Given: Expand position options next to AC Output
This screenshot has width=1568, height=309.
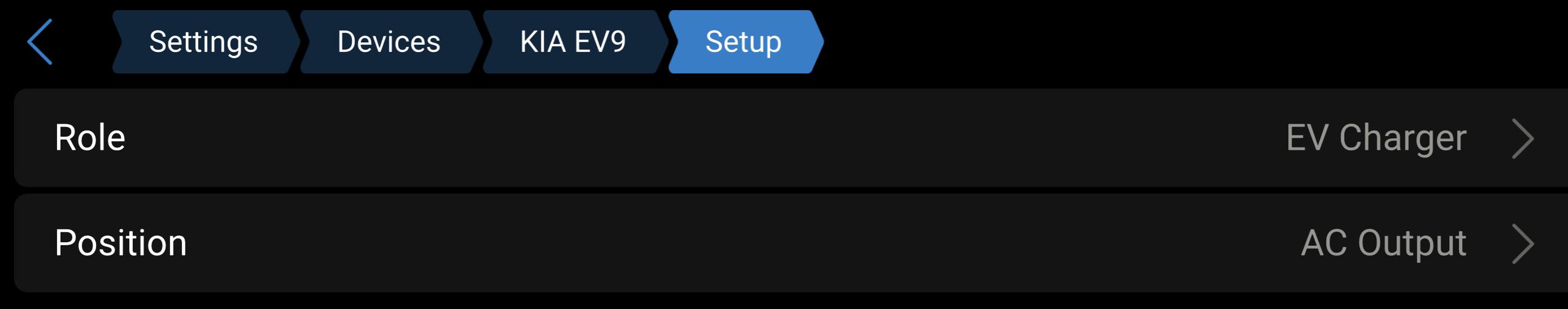Looking at the screenshot, I should coord(1522,243).
